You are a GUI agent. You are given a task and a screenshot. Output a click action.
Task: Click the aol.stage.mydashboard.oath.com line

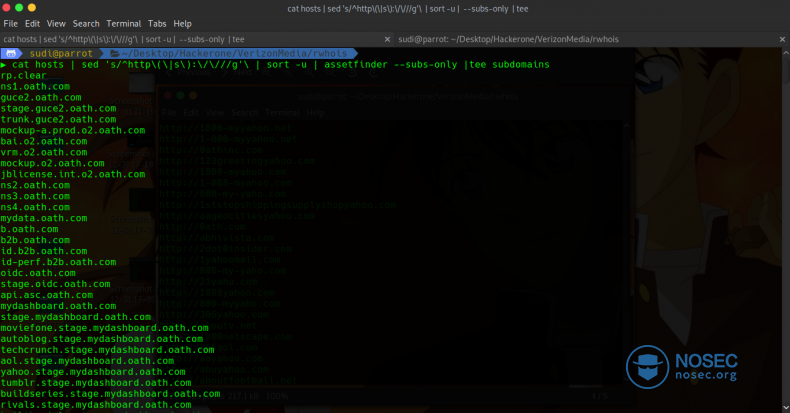(x=87, y=361)
